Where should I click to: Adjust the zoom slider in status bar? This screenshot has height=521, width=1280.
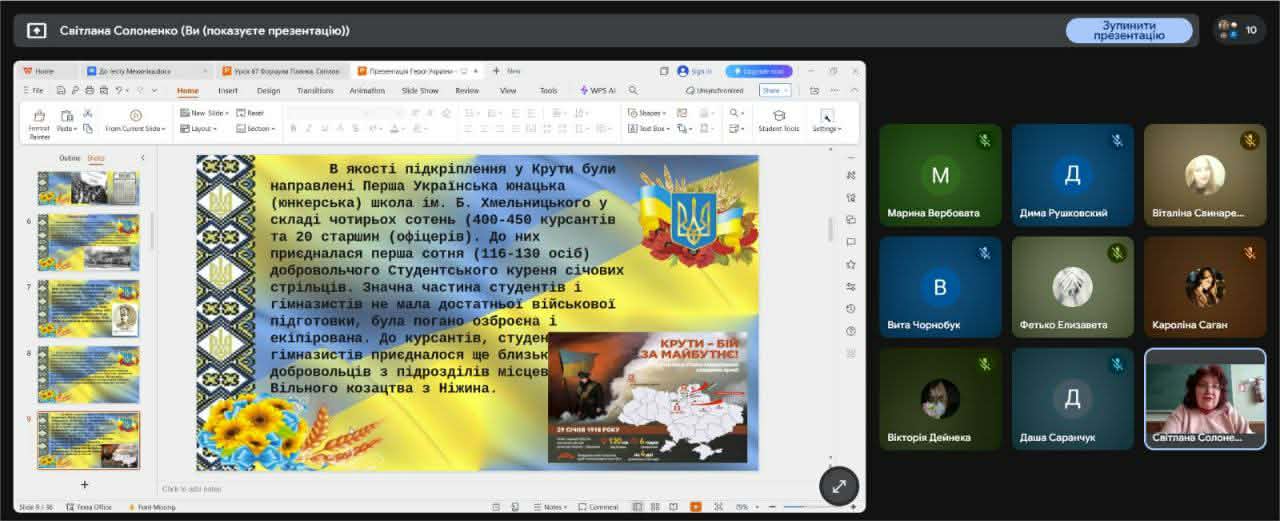tap(803, 507)
